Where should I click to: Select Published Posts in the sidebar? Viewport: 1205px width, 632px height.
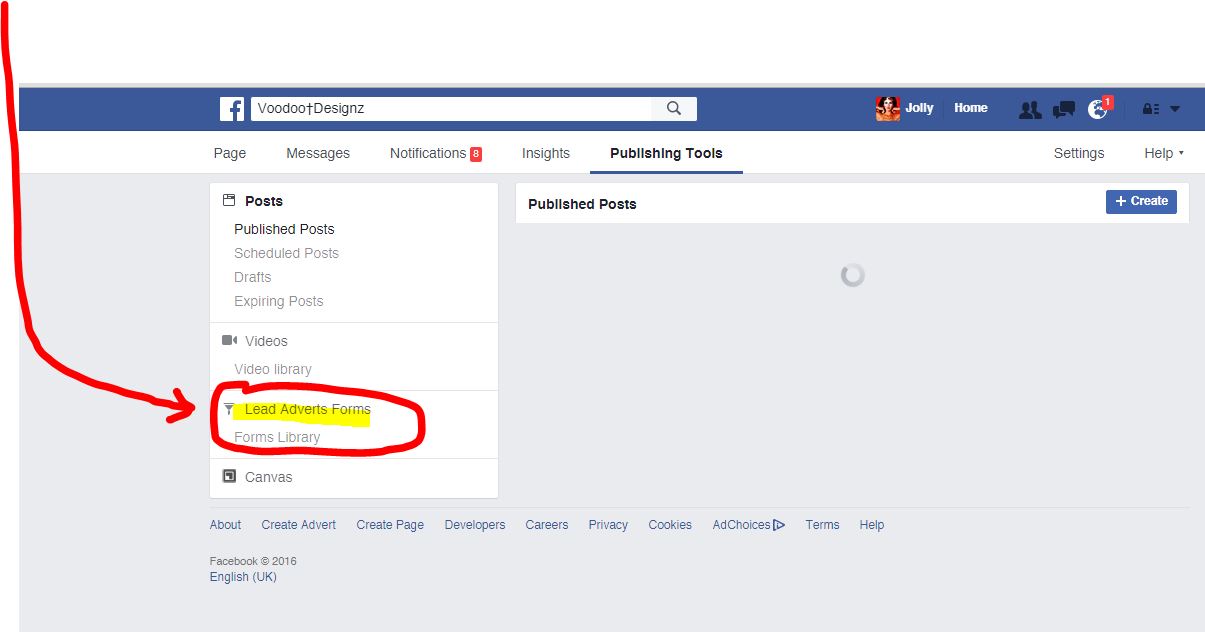click(x=284, y=229)
